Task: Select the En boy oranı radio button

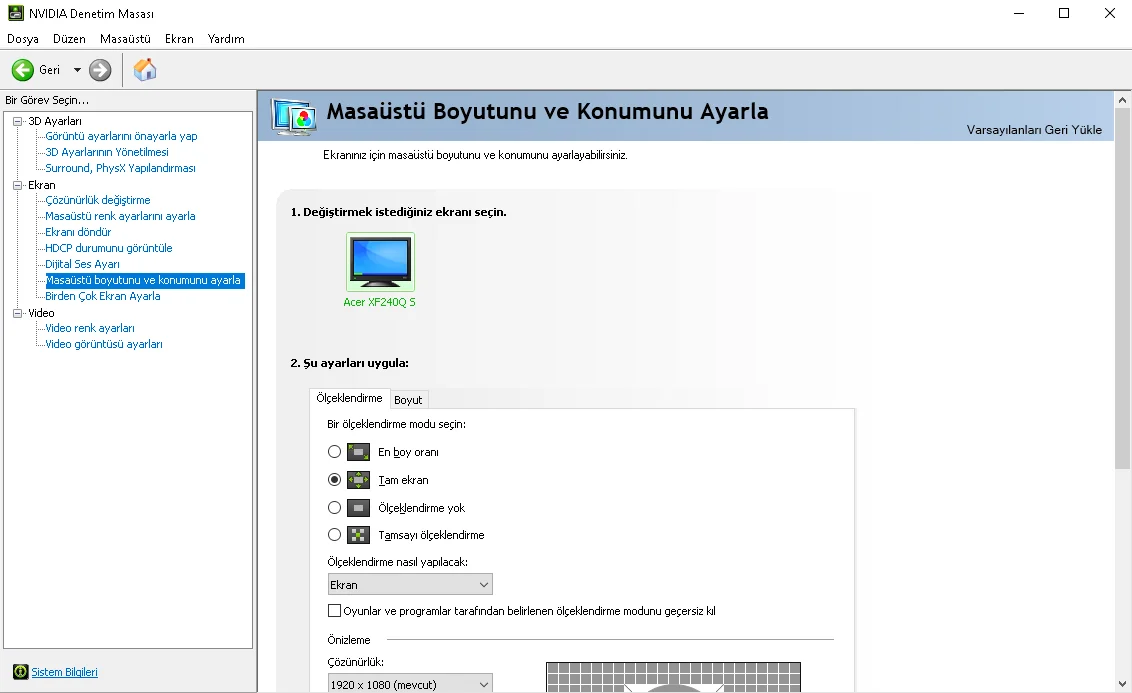Action: [335, 452]
